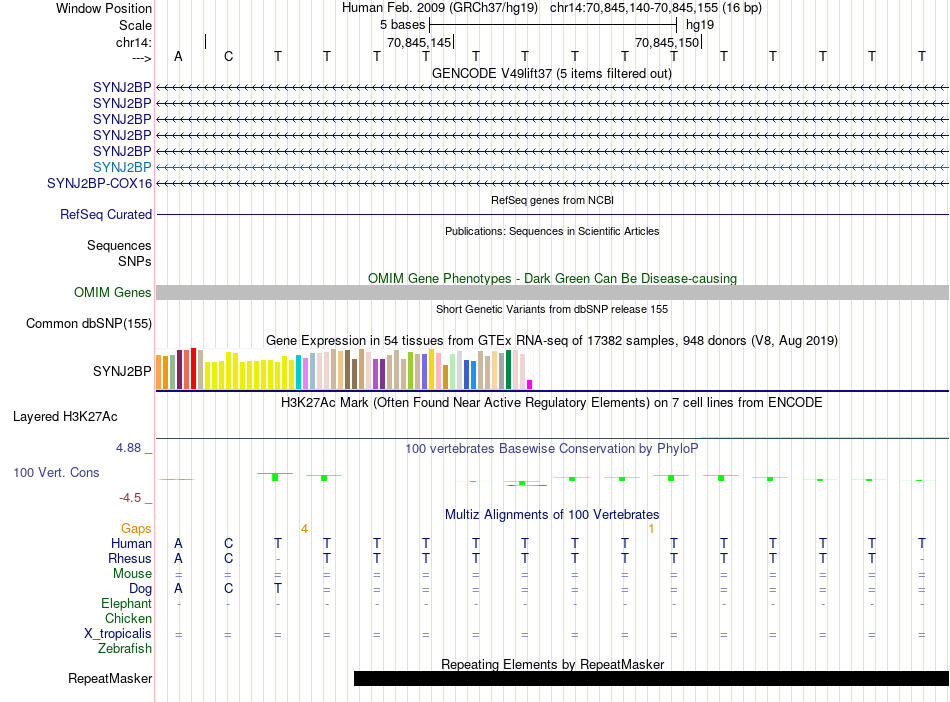The height and width of the screenshot is (702, 950).
Task: Open the SYNJ2BP-COX16 gene label
Action: [99, 184]
